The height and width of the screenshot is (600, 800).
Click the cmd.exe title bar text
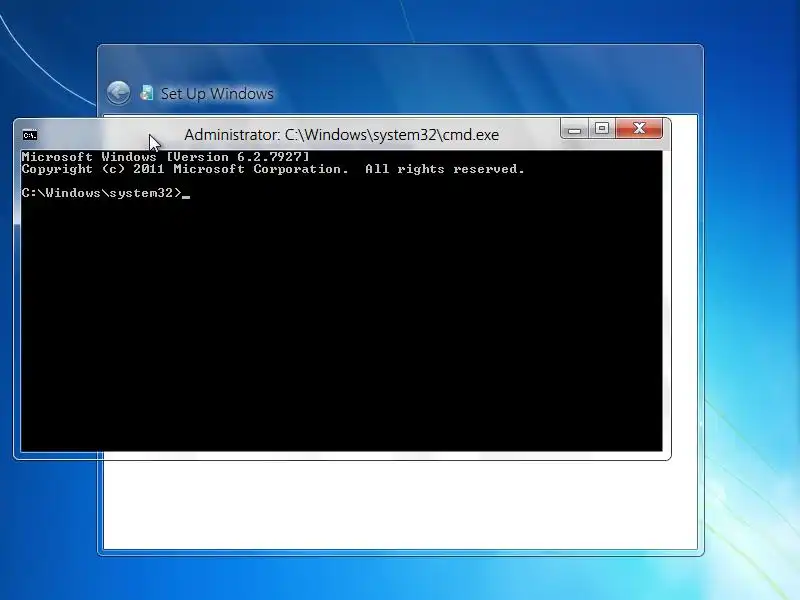coord(341,135)
